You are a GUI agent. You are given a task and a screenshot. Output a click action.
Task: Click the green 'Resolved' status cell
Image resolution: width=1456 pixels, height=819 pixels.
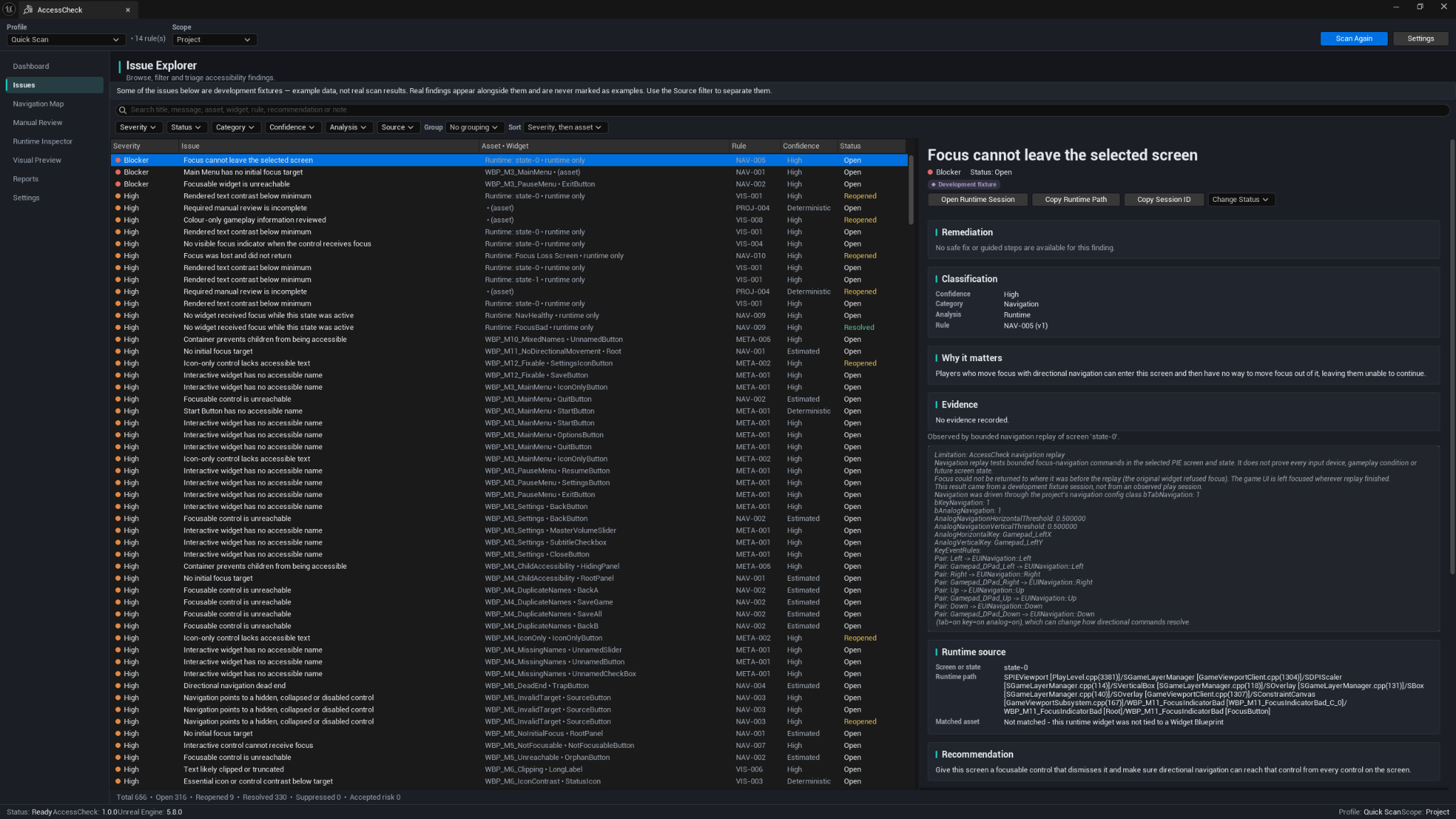pyautogui.click(x=859, y=328)
